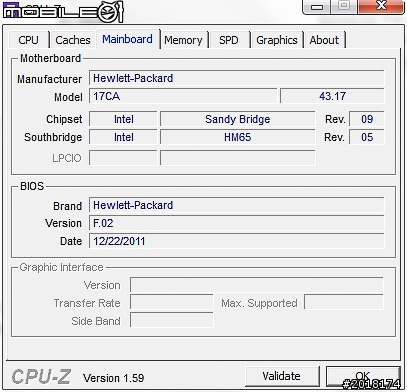The width and height of the screenshot is (407, 392).
Task: Select the HM65 southbridge field
Action: coord(237,137)
